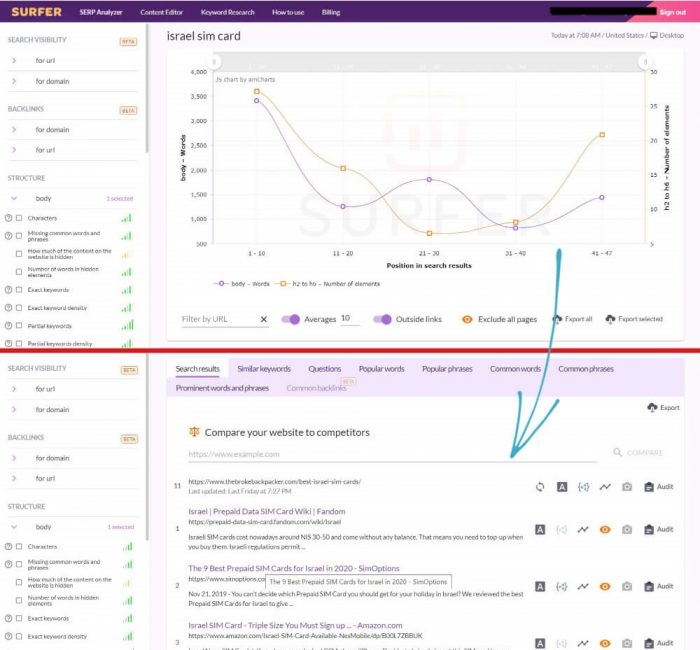Click the 'body - Words' legend marker
Image resolution: width=700 pixels, height=650 pixels.
[221, 283]
